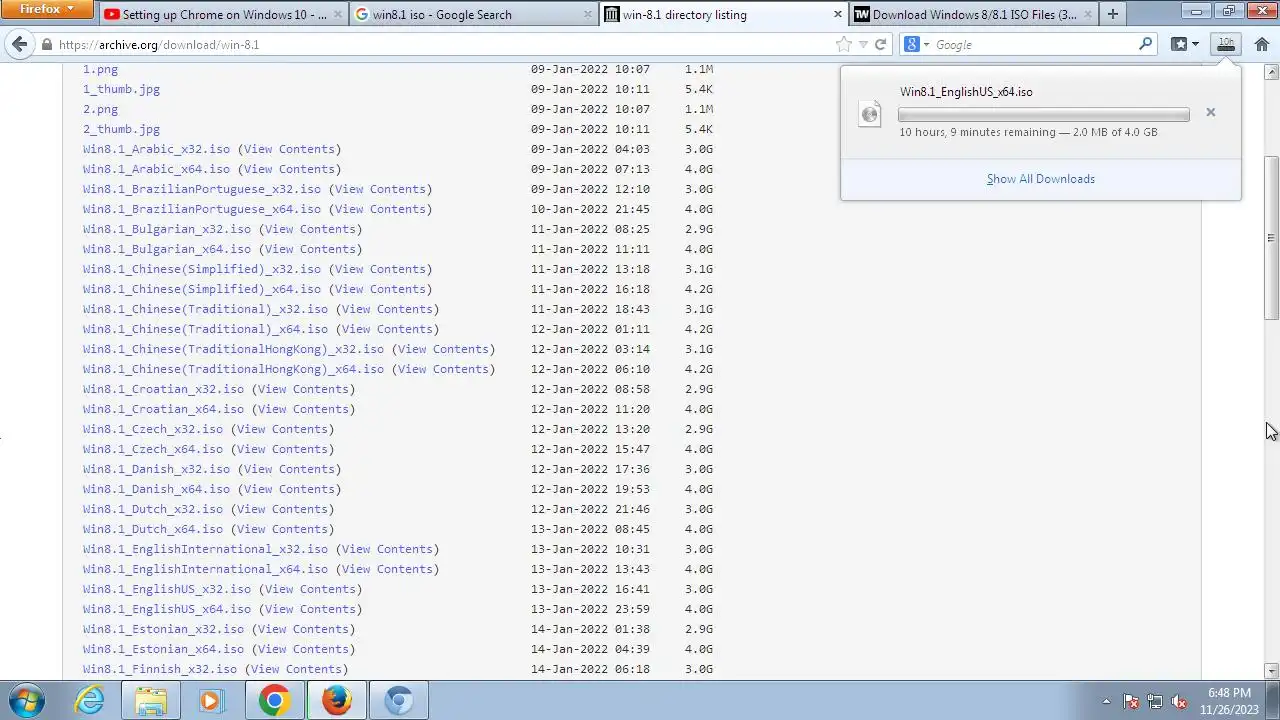Switch to the win8.1 iso Google Search tab
The width and height of the screenshot is (1280, 720).
coord(474,14)
